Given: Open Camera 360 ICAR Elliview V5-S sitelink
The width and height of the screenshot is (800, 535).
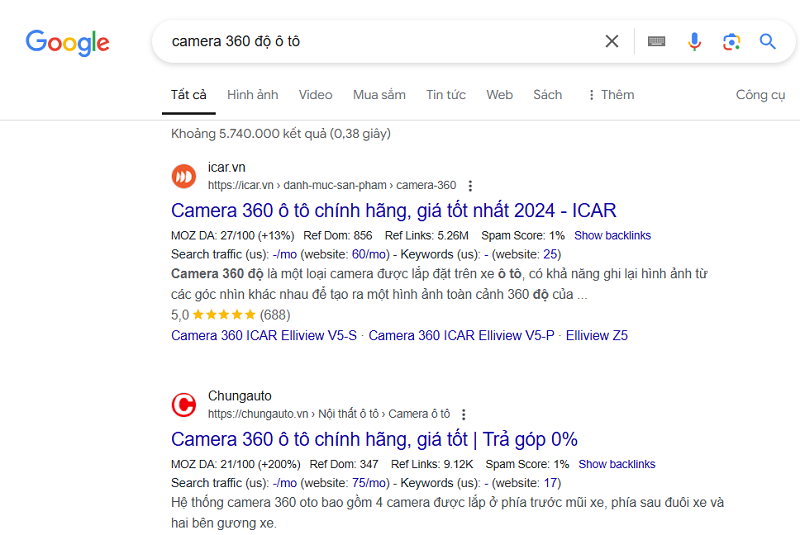Looking at the screenshot, I should pyautogui.click(x=264, y=336).
